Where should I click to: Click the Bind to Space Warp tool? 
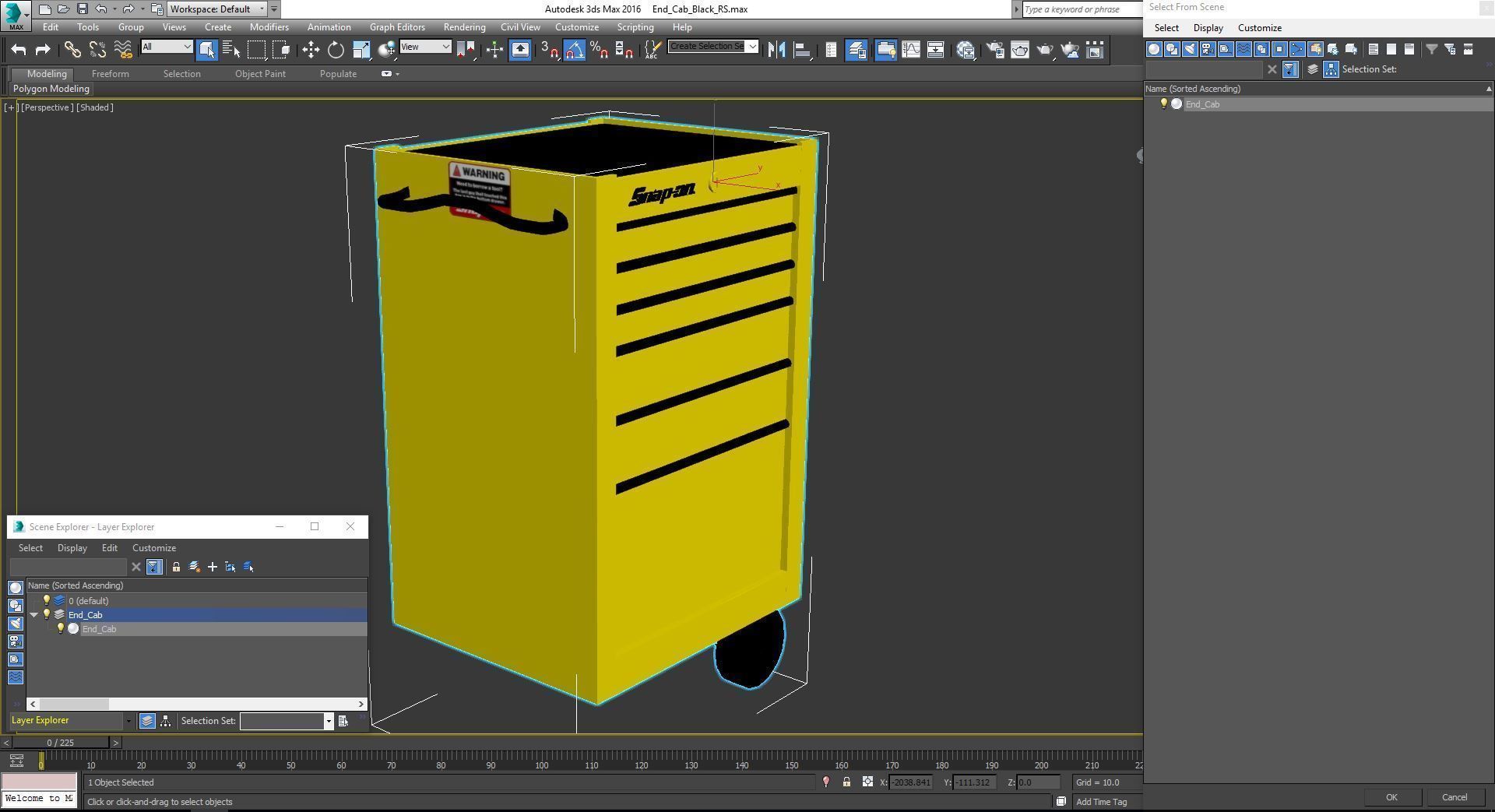[x=123, y=50]
